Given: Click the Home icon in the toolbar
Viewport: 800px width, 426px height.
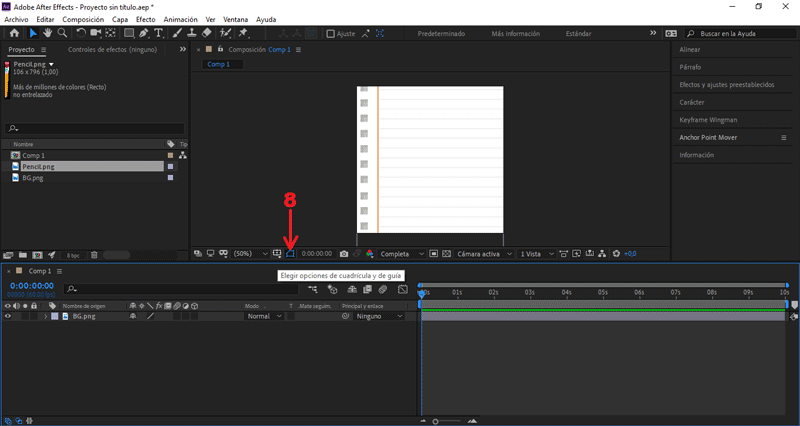Looking at the screenshot, I should tap(14, 33).
